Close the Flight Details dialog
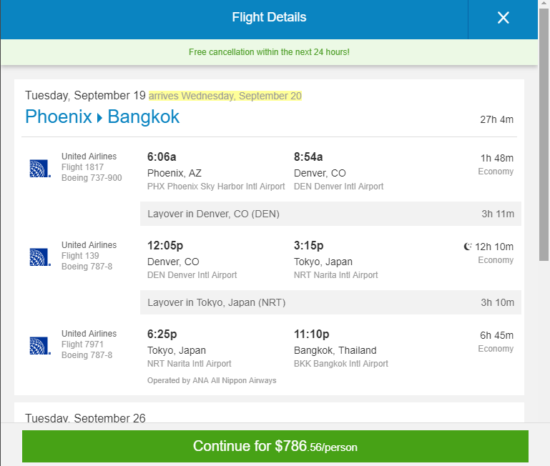Screen dimensions: 550x466 [503, 18]
